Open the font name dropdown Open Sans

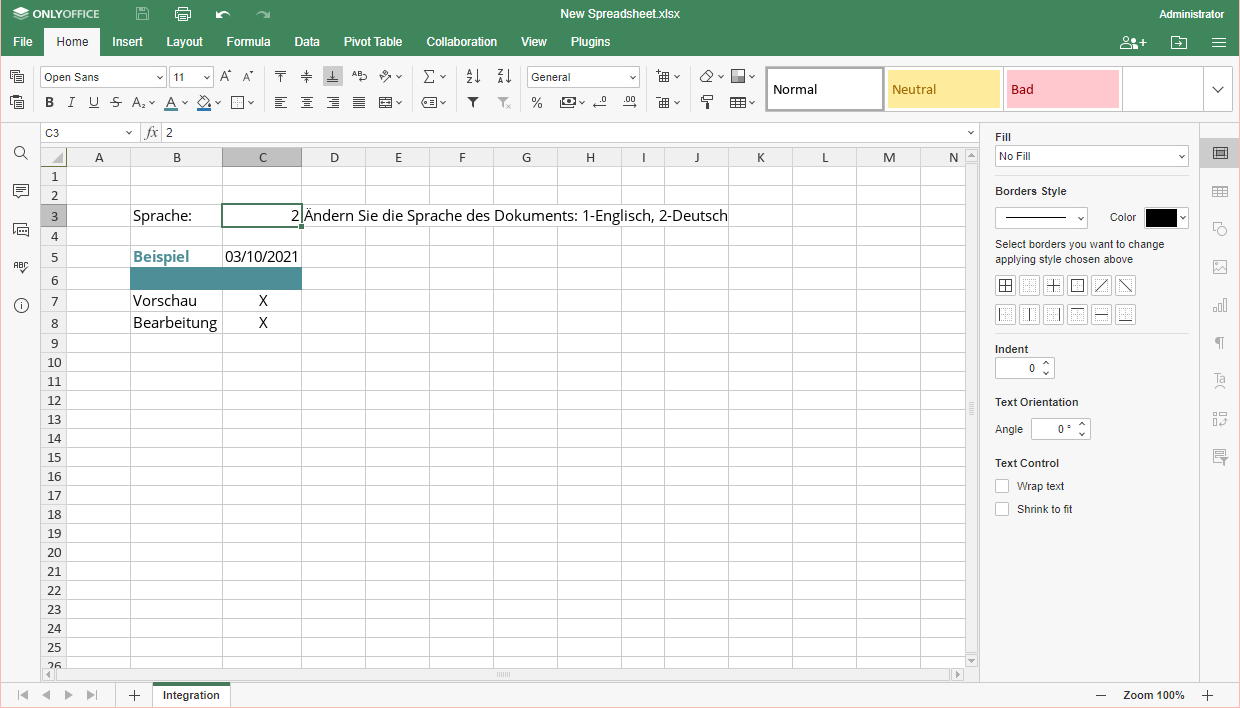click(103, 77)
